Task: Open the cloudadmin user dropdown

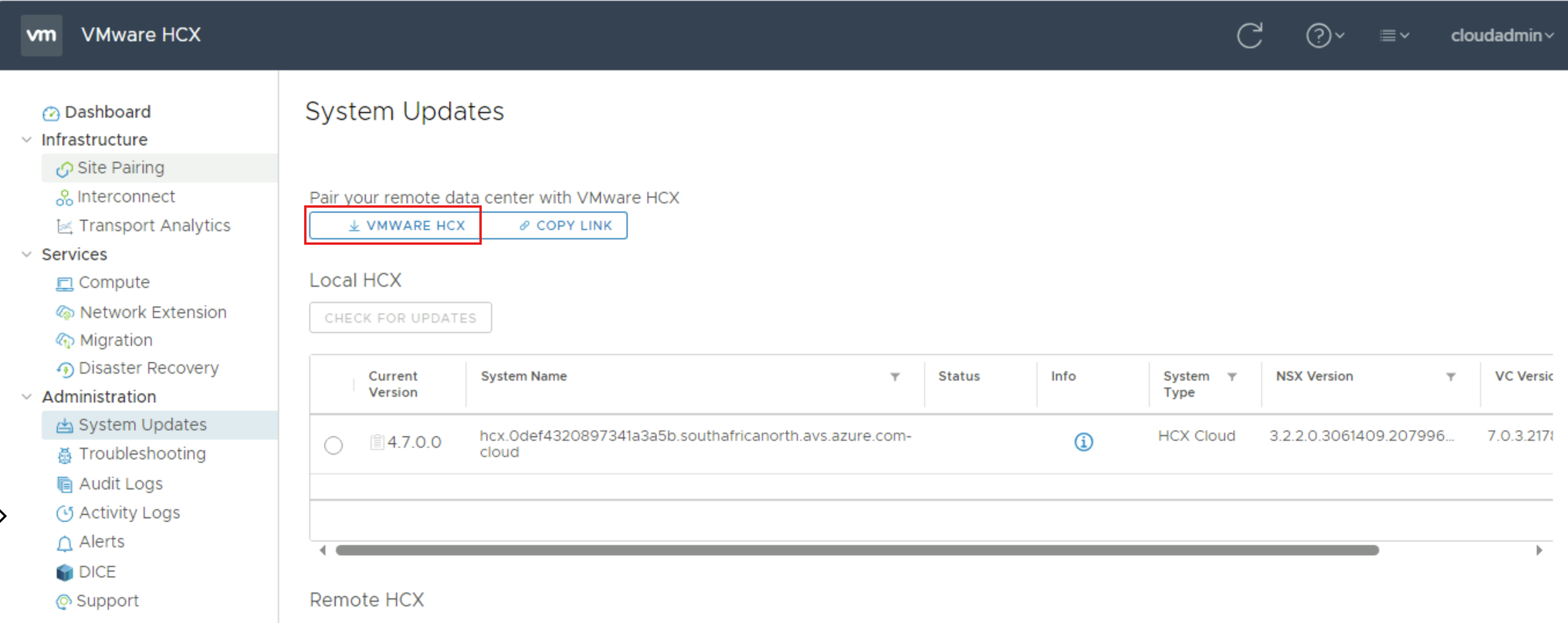Action: (1502, 36)
